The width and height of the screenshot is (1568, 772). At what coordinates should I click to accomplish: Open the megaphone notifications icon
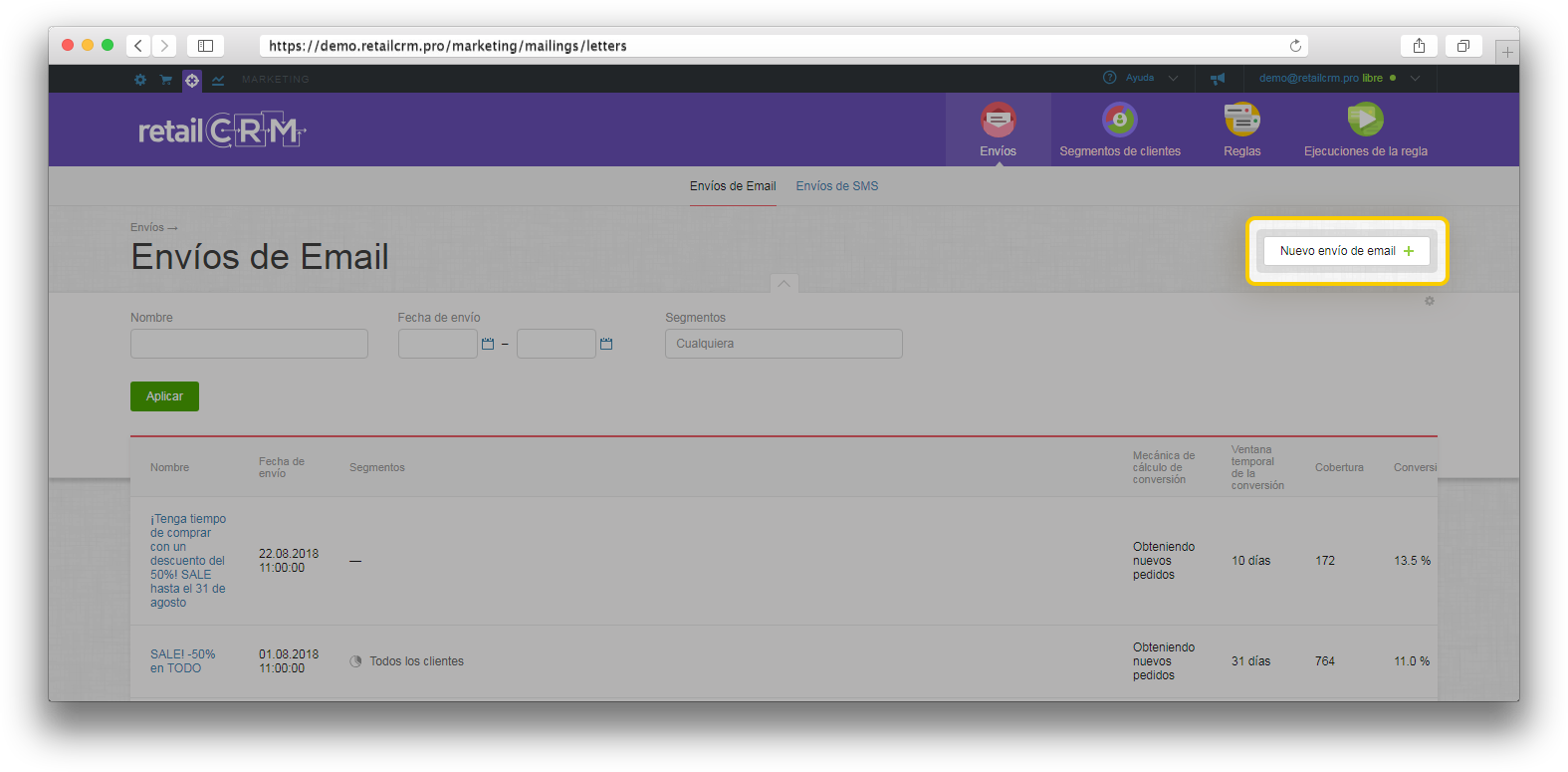(x=1218, y=79)
